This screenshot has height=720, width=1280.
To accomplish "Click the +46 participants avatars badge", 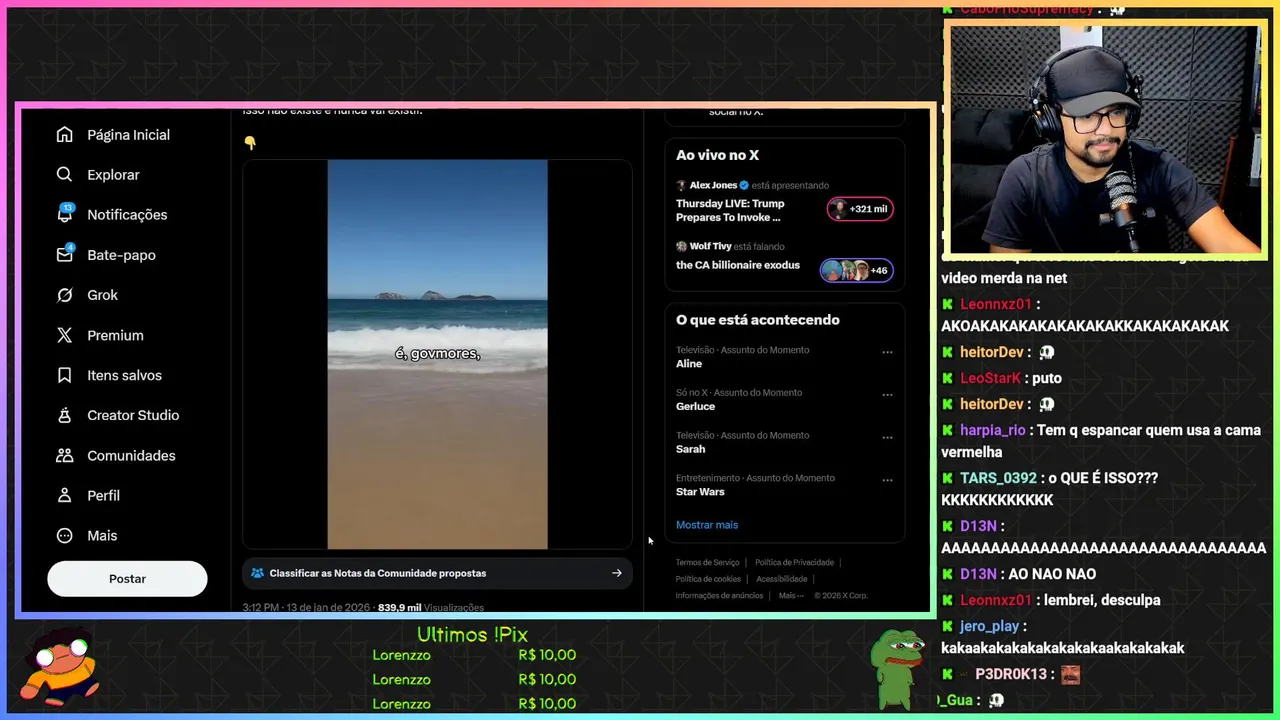I will 857,270.
